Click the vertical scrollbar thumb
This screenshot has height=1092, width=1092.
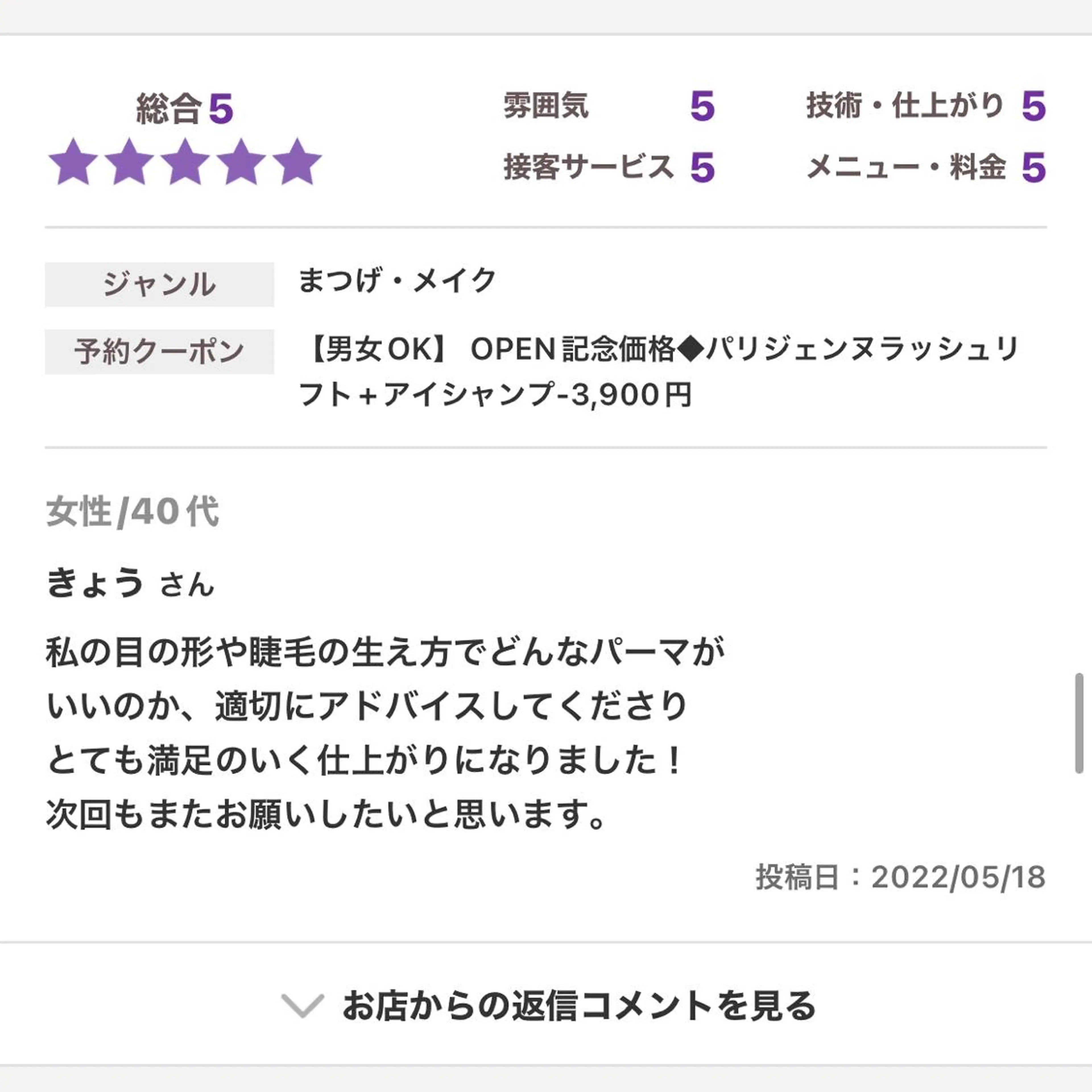(1079, 722)
